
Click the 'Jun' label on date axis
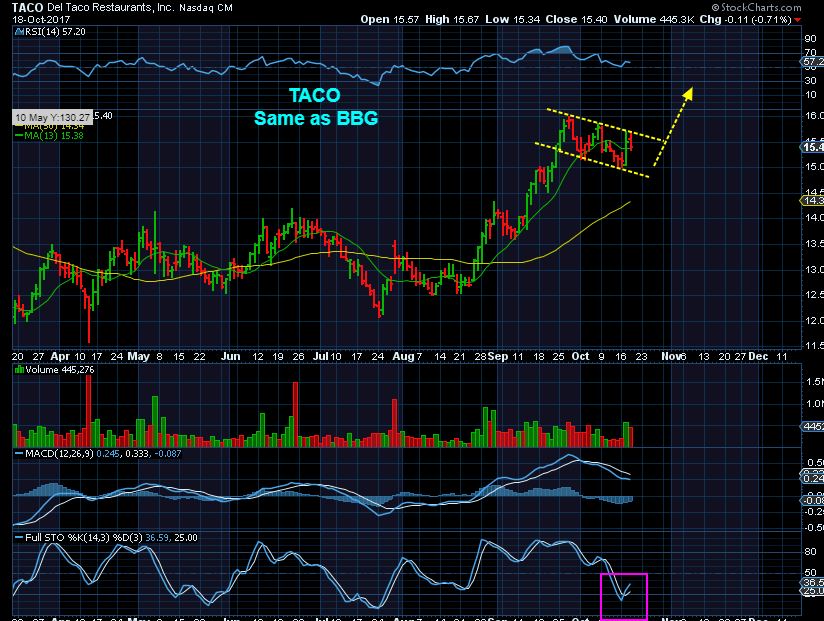pyautogui.click(x=230, y=356)
